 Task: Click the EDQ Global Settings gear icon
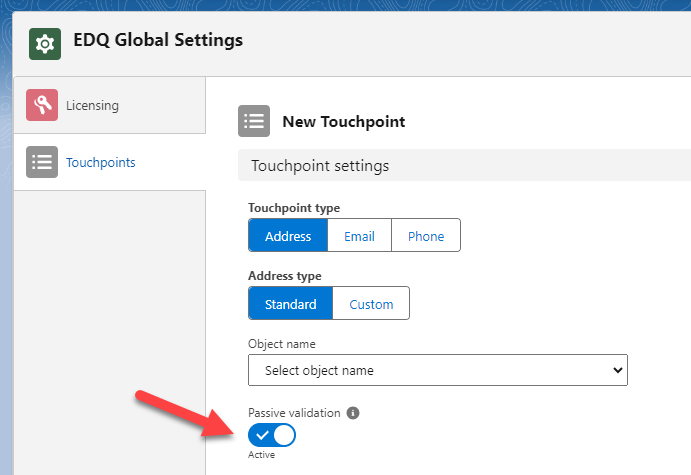point(44,45)
